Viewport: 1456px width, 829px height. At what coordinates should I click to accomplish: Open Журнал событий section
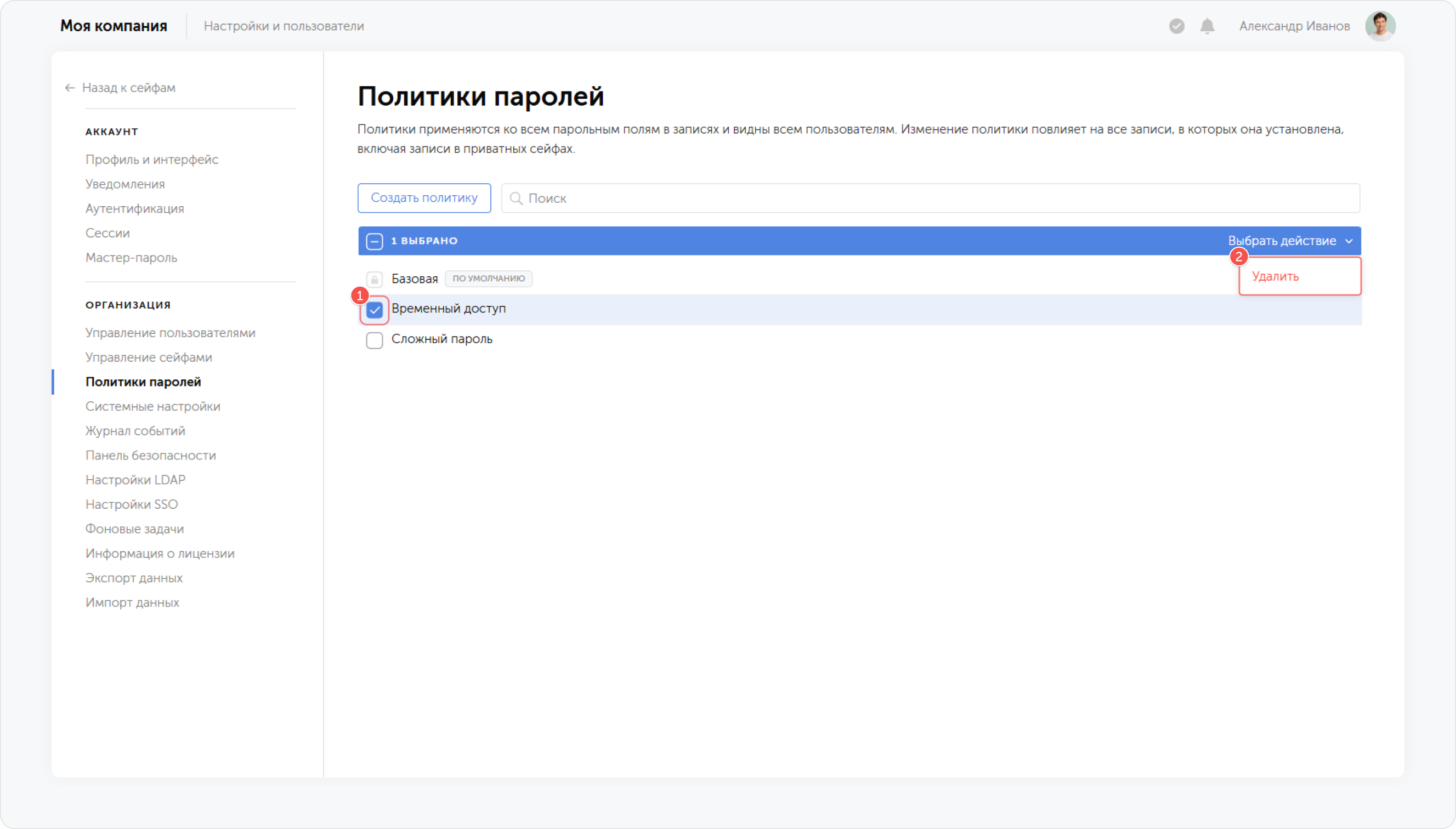(135, 430)
